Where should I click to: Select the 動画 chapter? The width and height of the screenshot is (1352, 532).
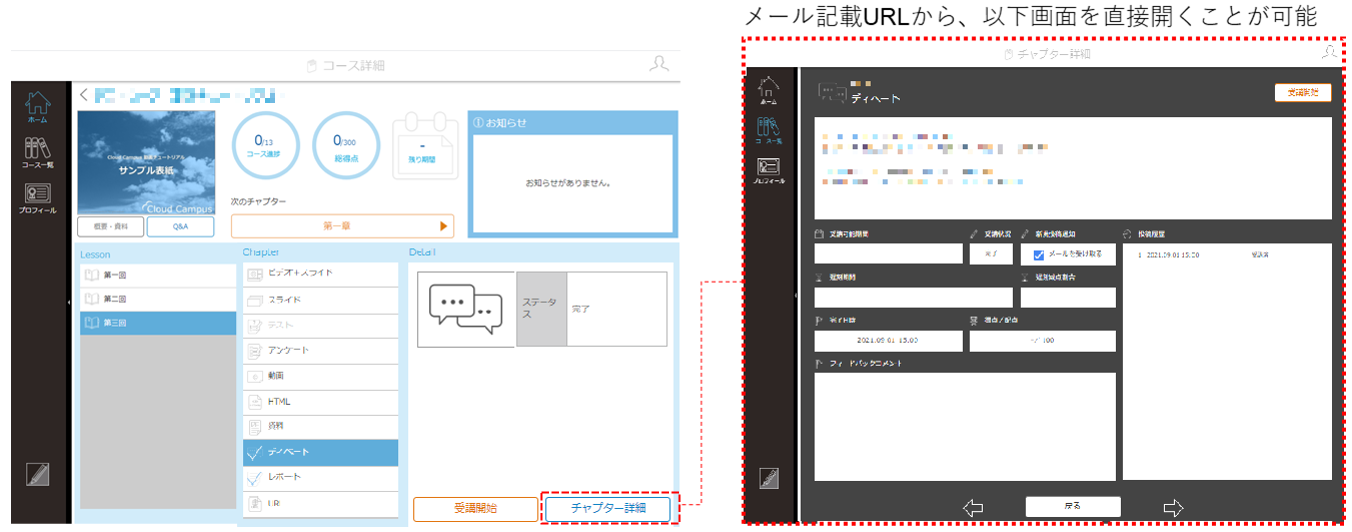pyautogui.click(x=320, y=376)
